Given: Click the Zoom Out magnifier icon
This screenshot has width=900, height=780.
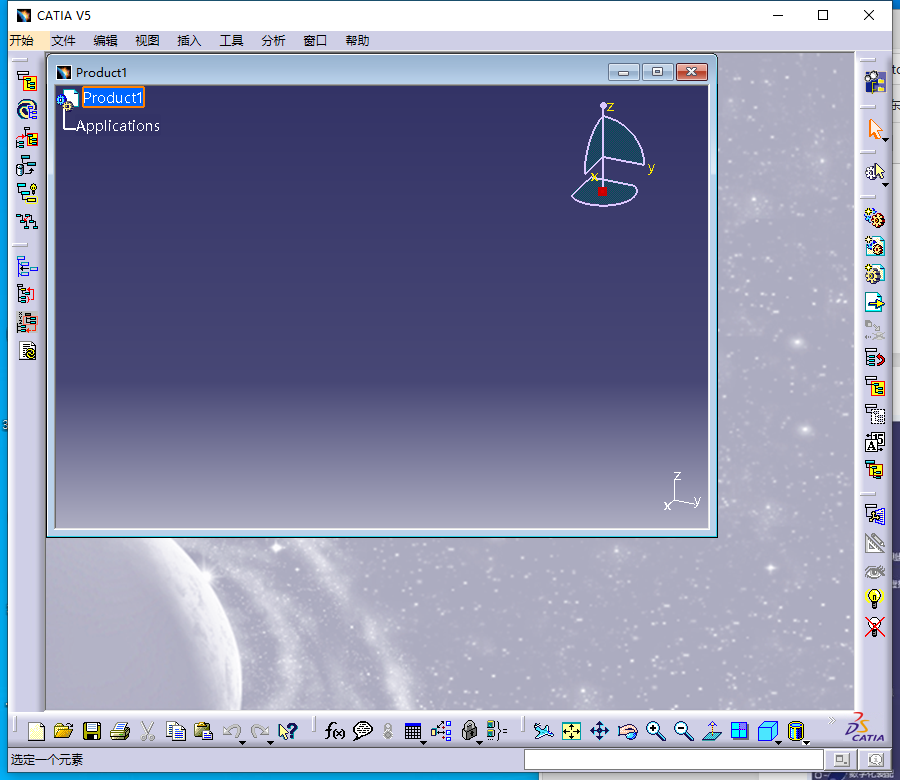Looking at the screenshot, I should [683, 731].
